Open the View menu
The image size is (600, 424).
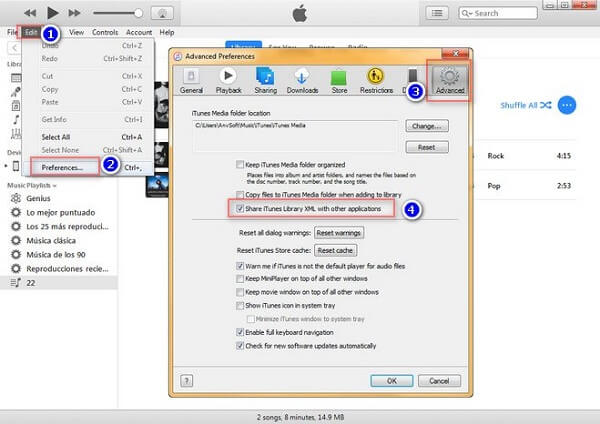(x=77, y=32)
